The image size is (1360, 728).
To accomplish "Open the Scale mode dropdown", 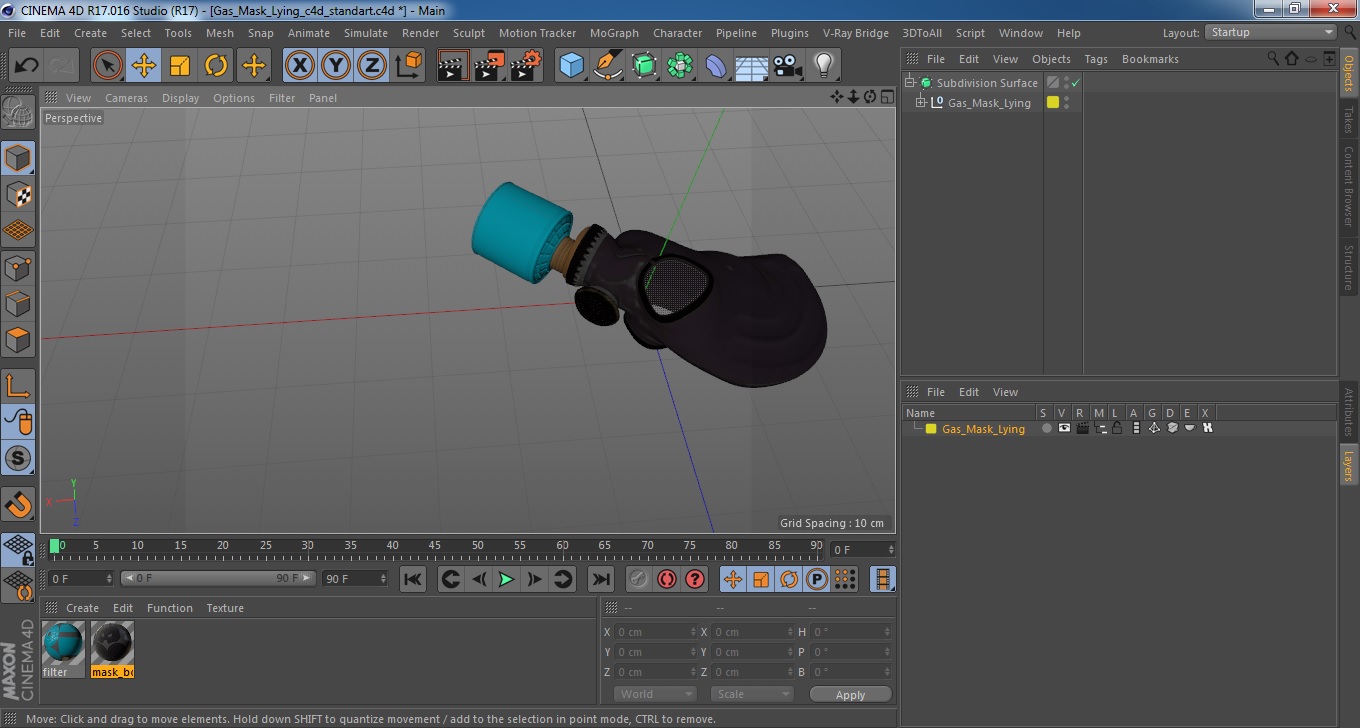I will pos(752,694).
